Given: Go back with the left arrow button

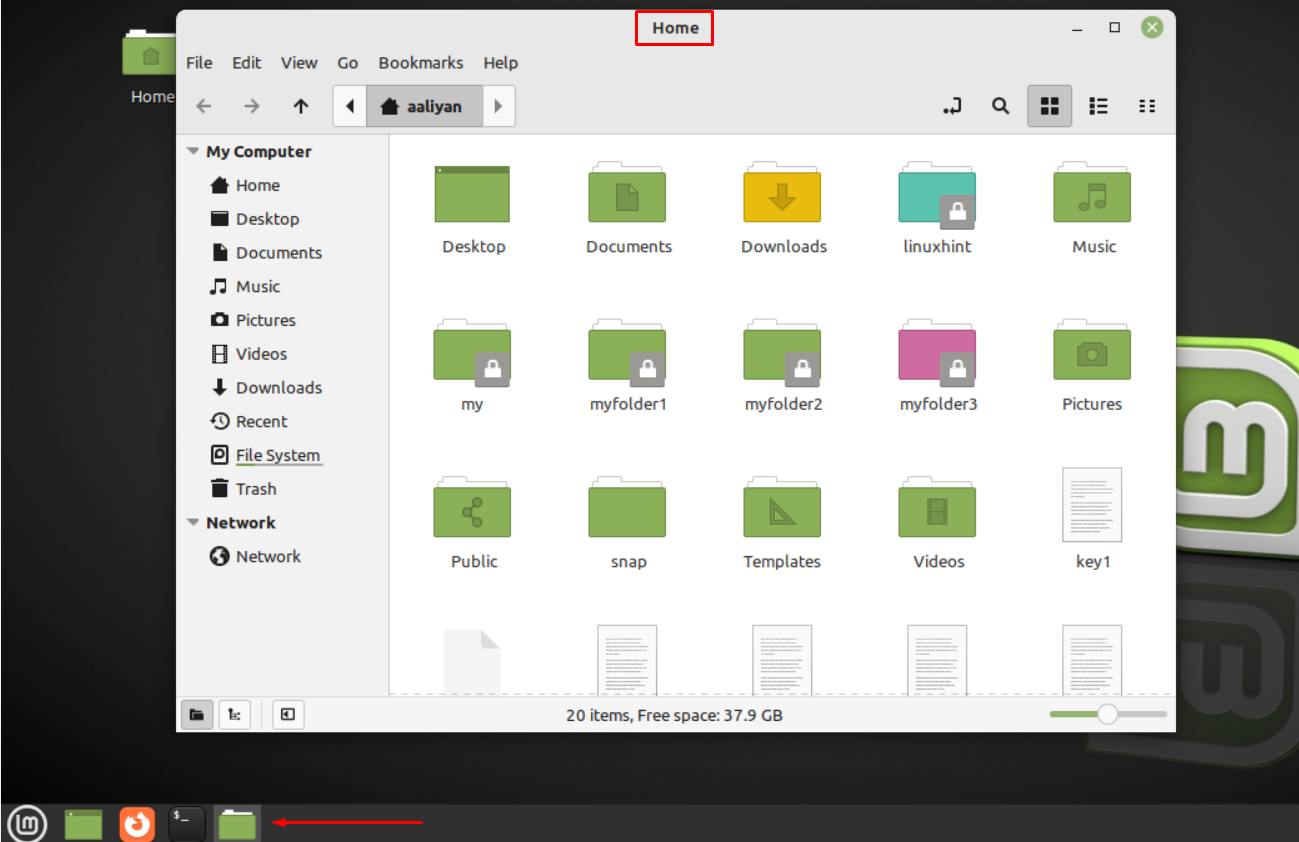Looking at the screenshot, I should click(x=204, y=106).
